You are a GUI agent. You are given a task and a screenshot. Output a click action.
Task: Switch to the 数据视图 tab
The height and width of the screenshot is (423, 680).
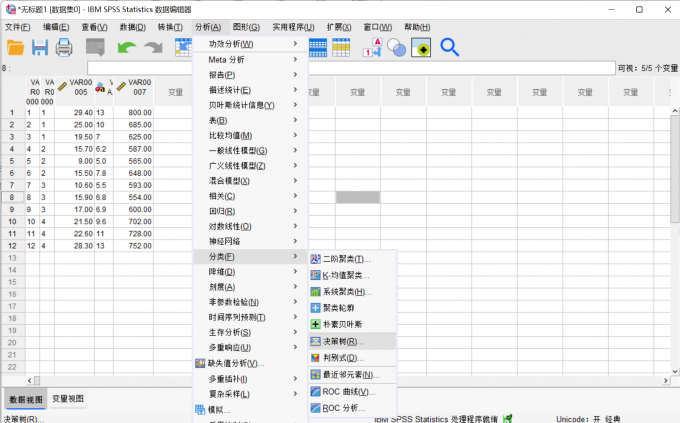click(26, 399)
